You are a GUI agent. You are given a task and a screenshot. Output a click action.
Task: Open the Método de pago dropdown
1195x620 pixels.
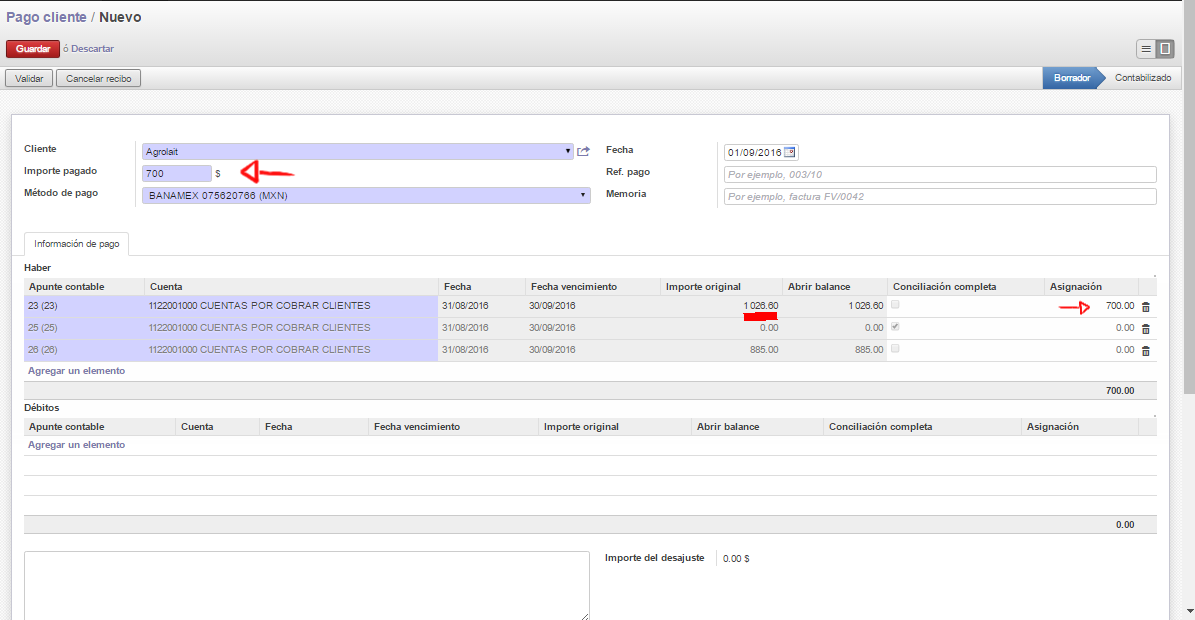pyautogui.click(x=366, y=196)
